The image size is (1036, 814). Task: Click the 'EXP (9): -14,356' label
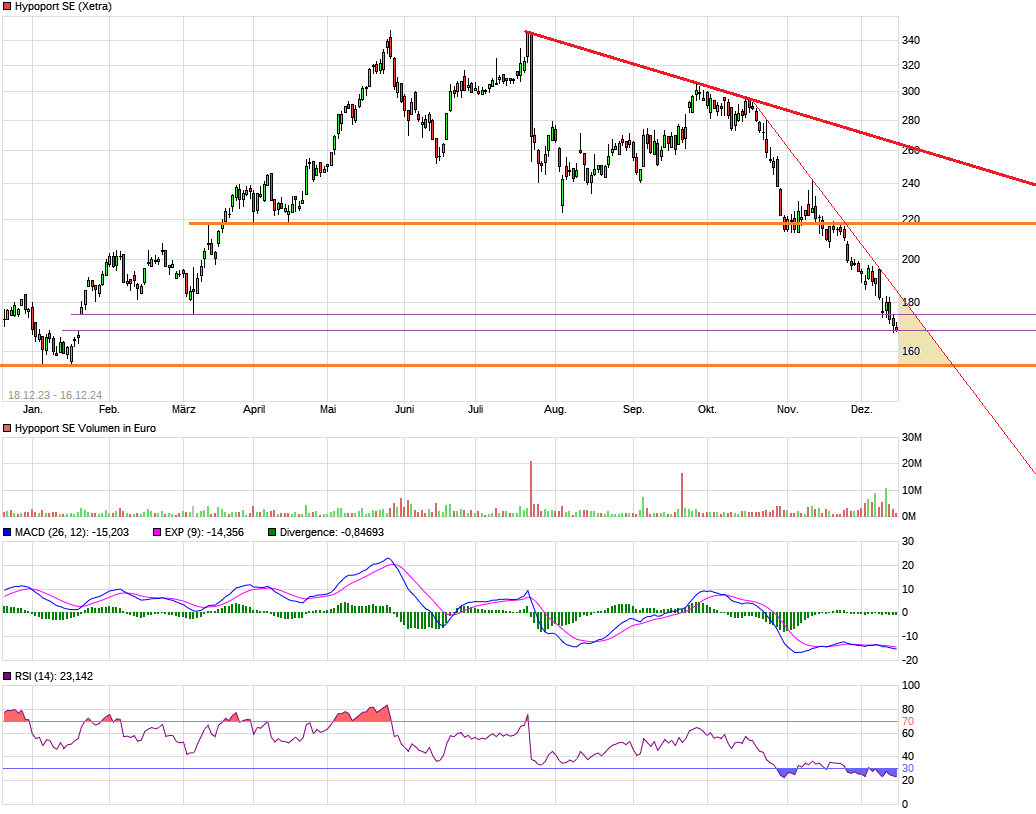204,532
